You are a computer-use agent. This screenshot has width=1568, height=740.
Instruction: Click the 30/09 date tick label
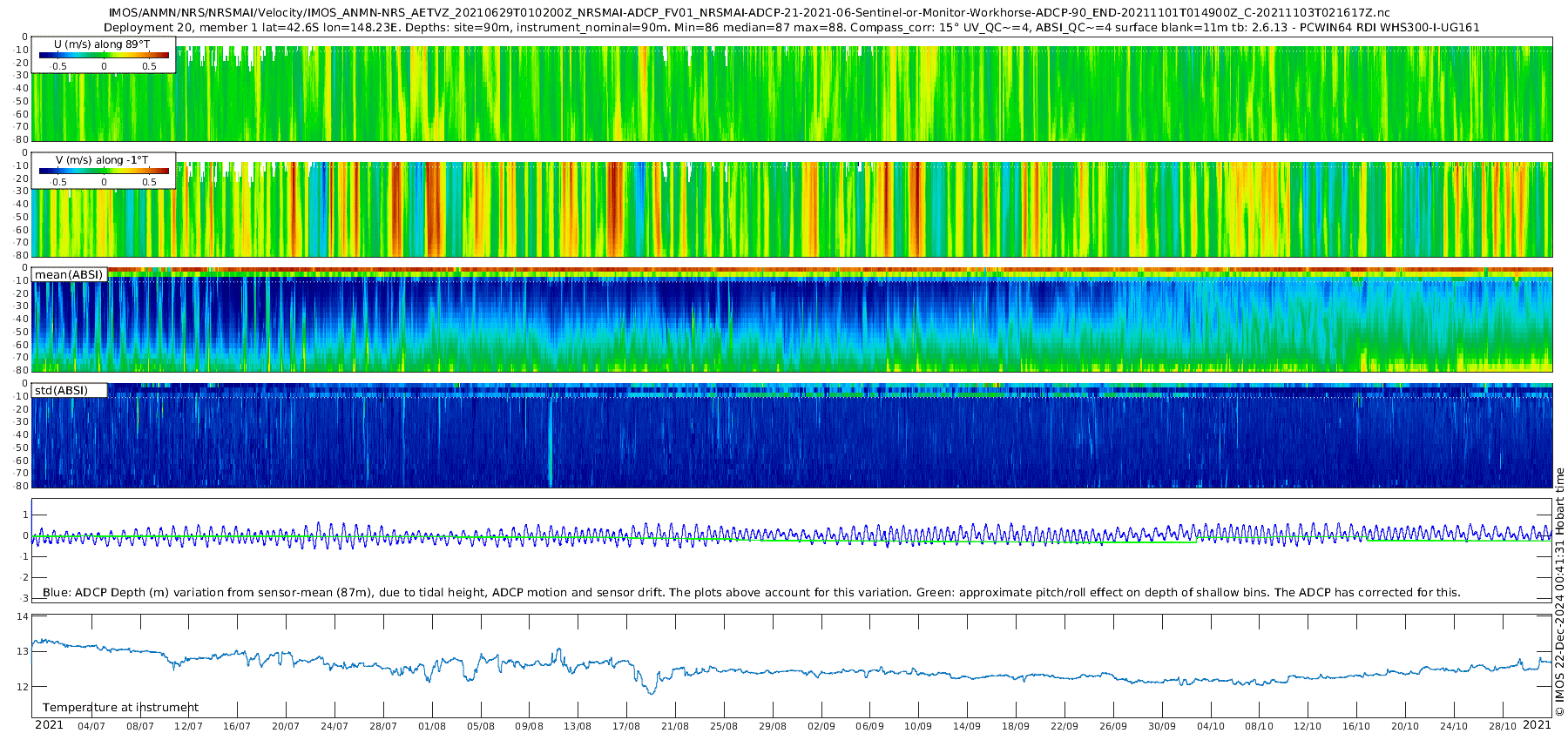(1161, 726)
